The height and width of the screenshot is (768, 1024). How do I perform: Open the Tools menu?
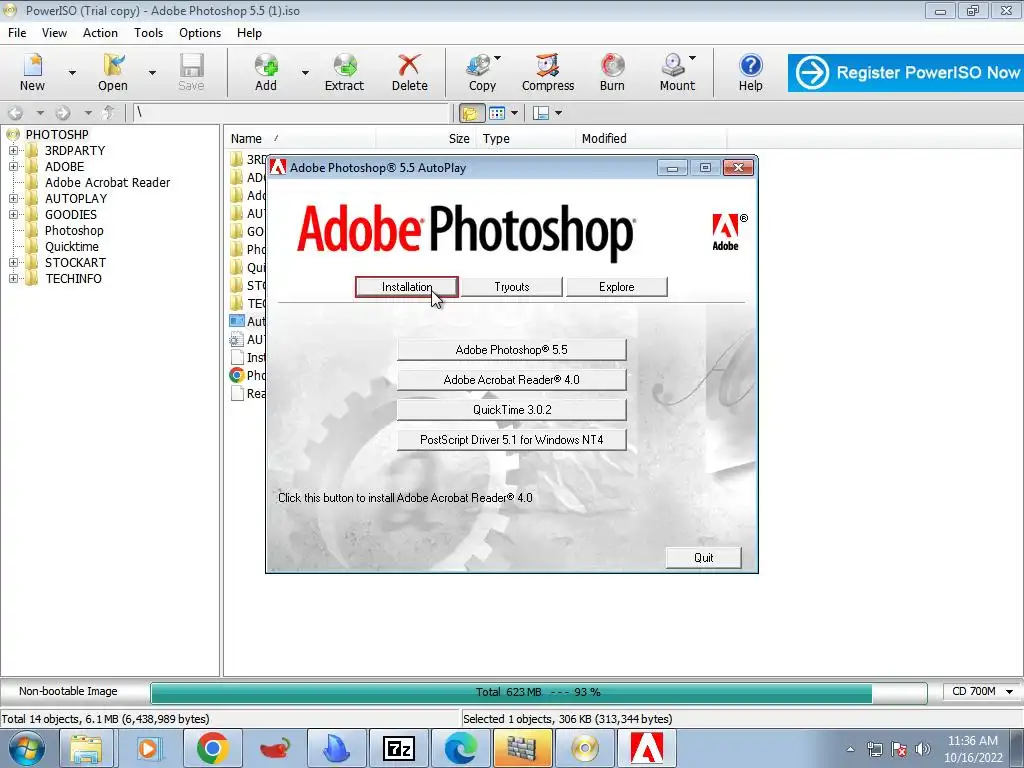tap(149, 33)
